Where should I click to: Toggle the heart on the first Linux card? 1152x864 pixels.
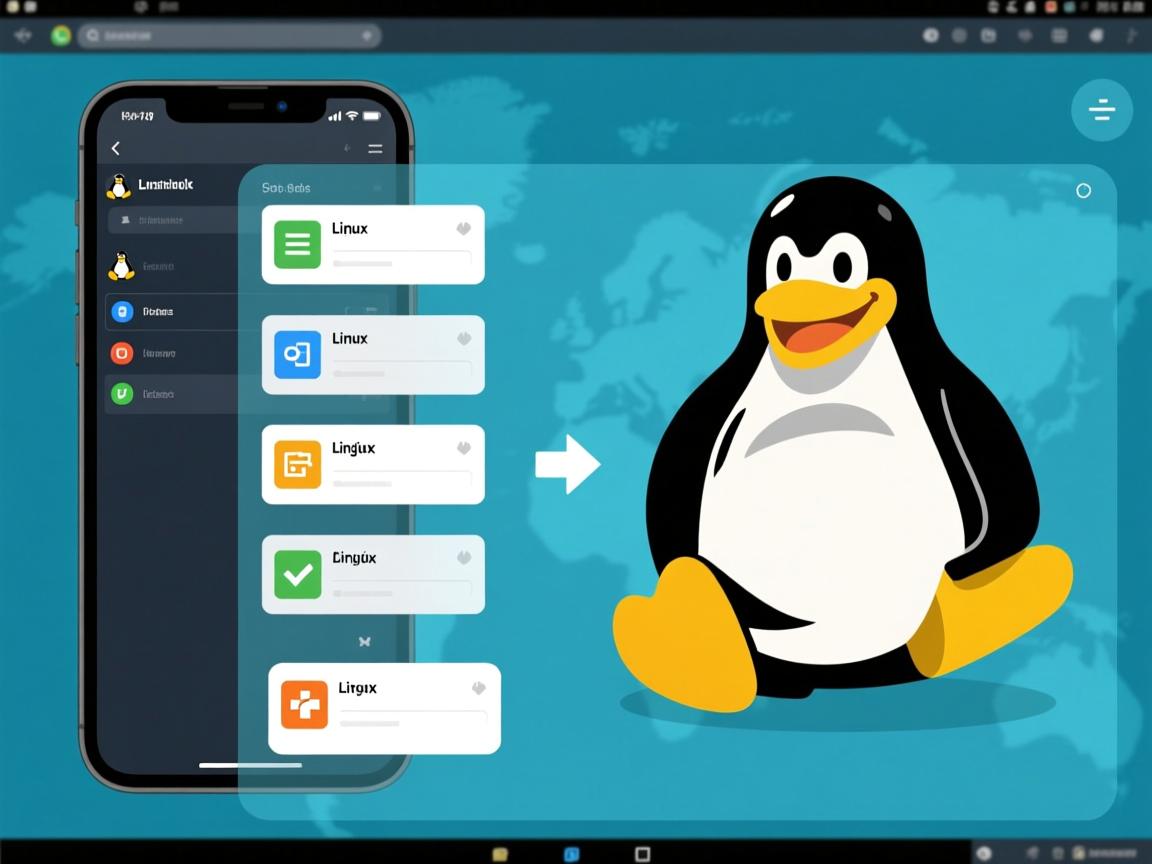click(x=462, y=228)
